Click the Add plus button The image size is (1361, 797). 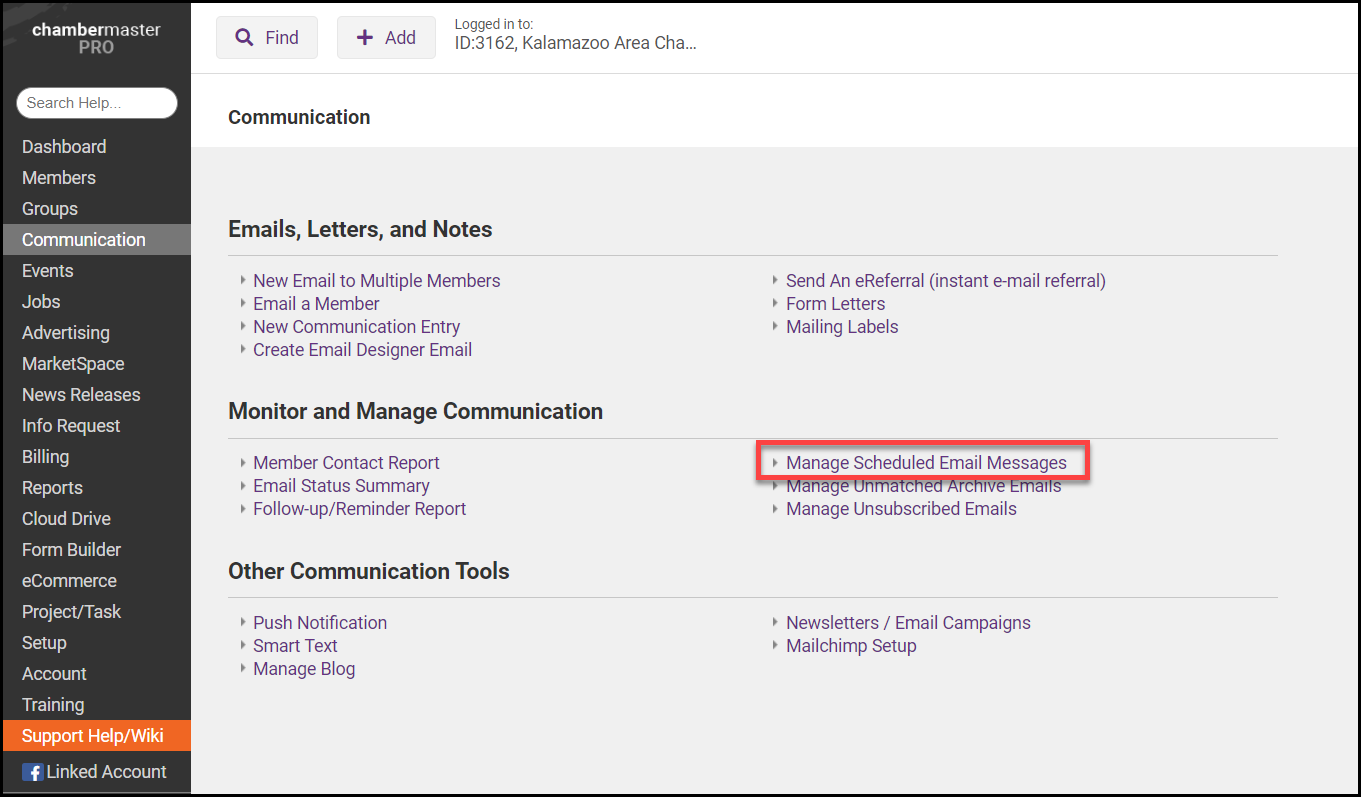386,38
